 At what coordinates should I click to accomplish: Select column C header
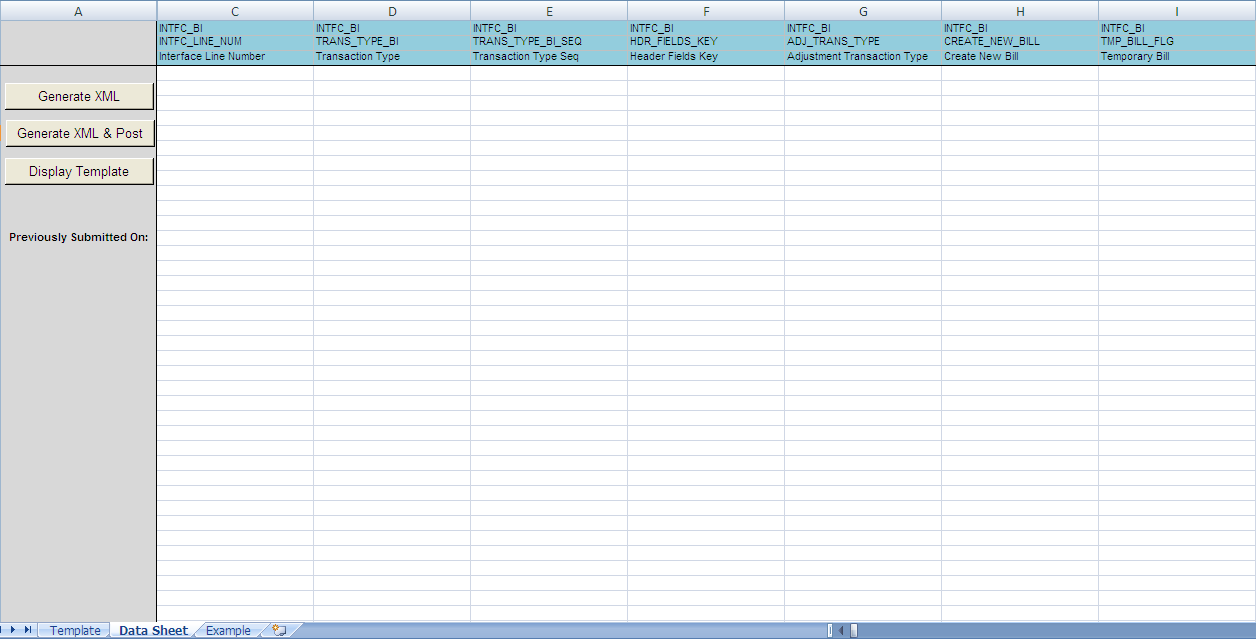(x=235, y=10)
